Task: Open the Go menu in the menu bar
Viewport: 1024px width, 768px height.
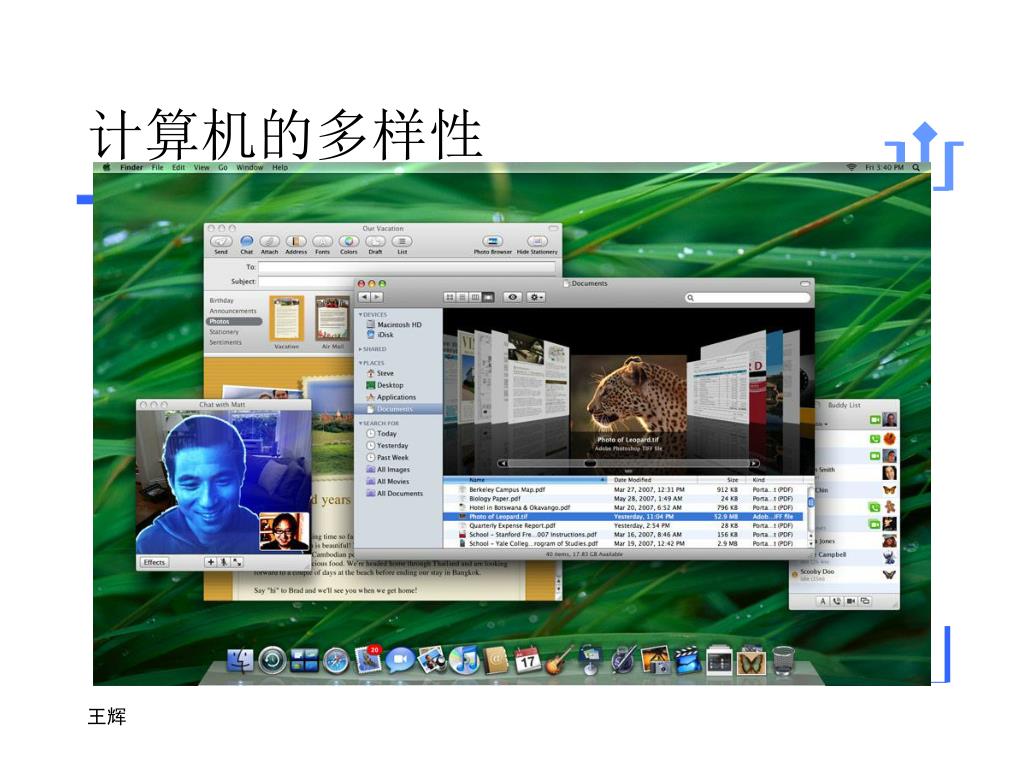Action: coord(223,167)
